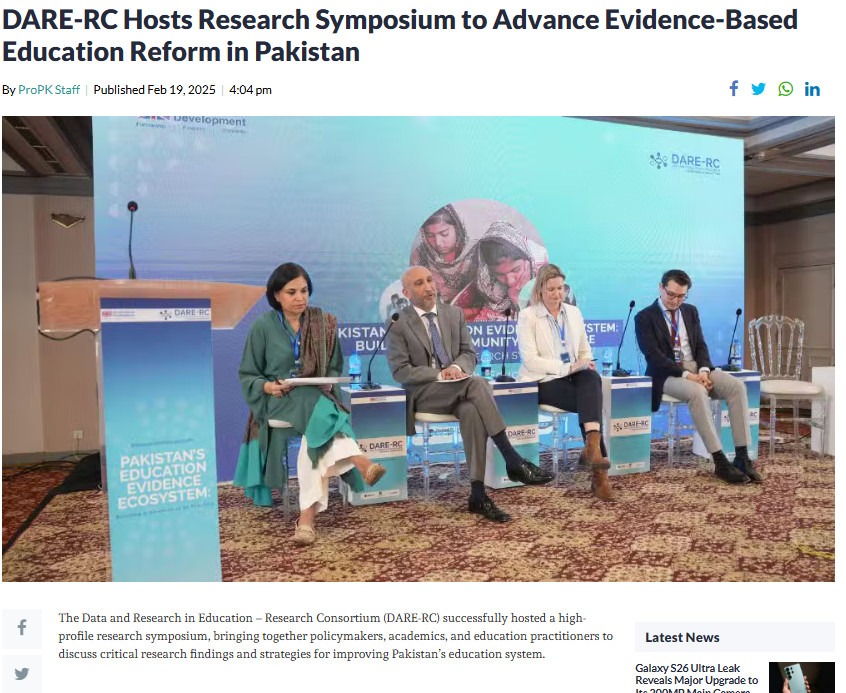The width and height of the screenshot is (846, 693).
Task: Open the ProPK Staff author page
Action: 49,90
